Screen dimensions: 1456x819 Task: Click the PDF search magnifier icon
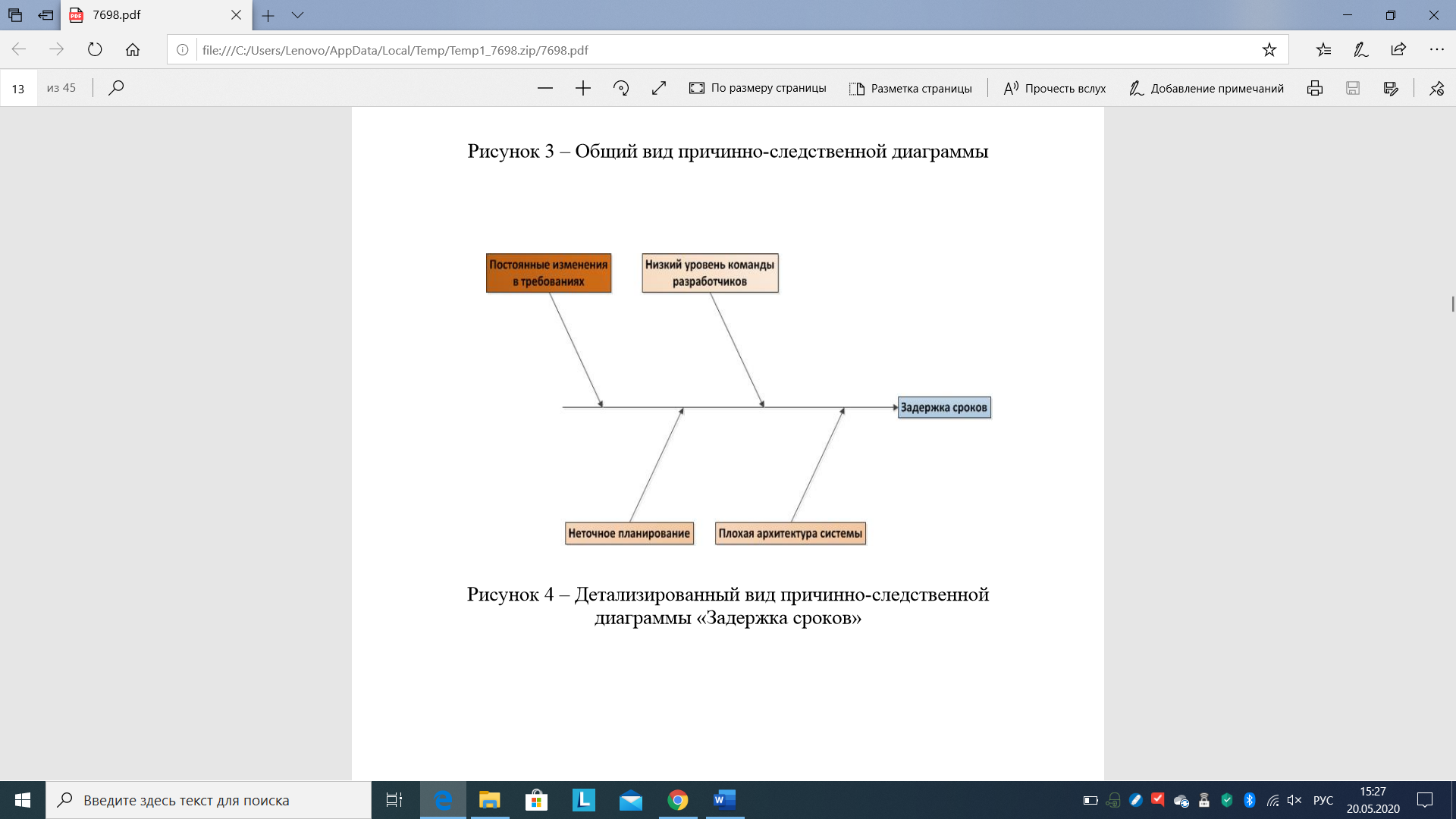[x=116, y=88]
